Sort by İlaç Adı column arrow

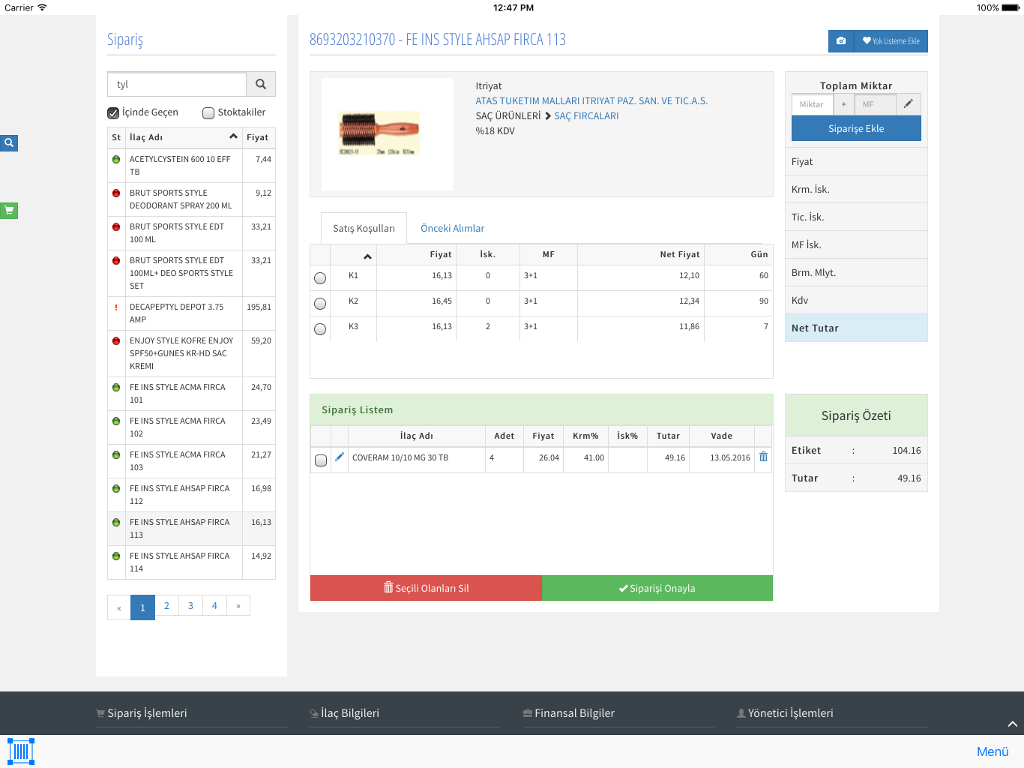tap(233, 136)
